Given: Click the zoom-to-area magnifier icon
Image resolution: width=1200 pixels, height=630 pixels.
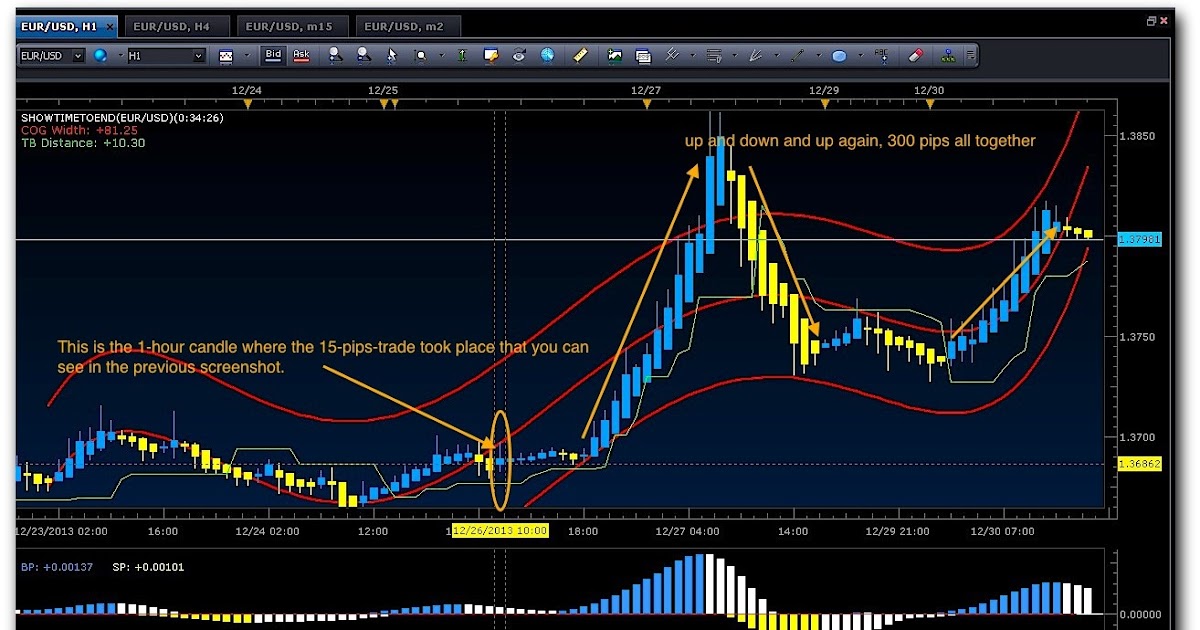Looking at the screenshot, I should [x=421, y=57].
